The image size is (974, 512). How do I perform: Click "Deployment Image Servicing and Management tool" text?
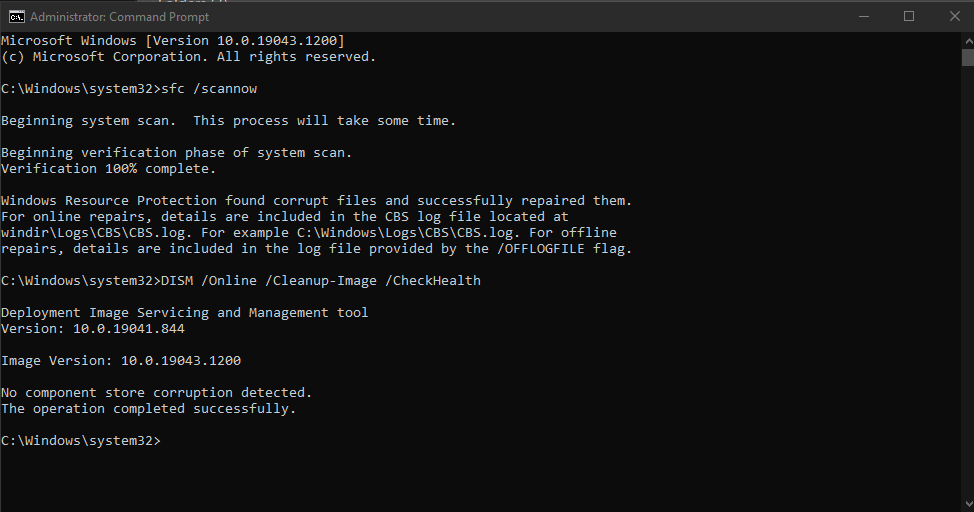[x=184, y=313]
